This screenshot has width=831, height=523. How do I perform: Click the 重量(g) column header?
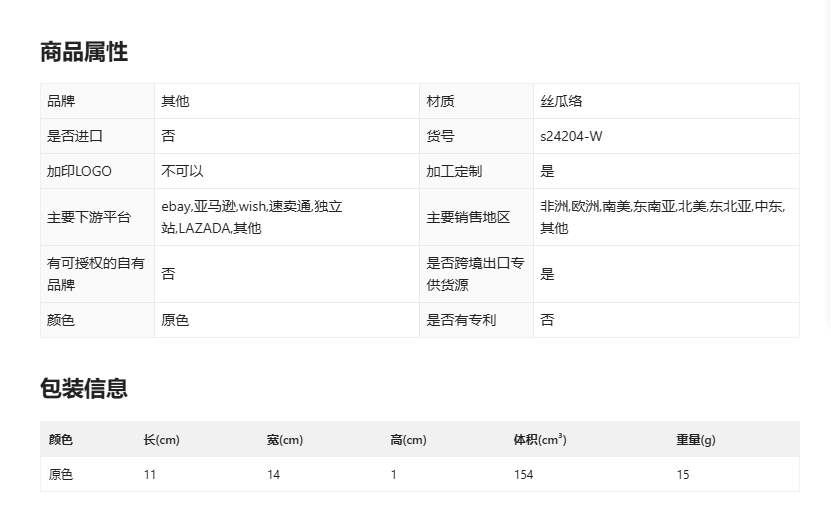(696, 440)
